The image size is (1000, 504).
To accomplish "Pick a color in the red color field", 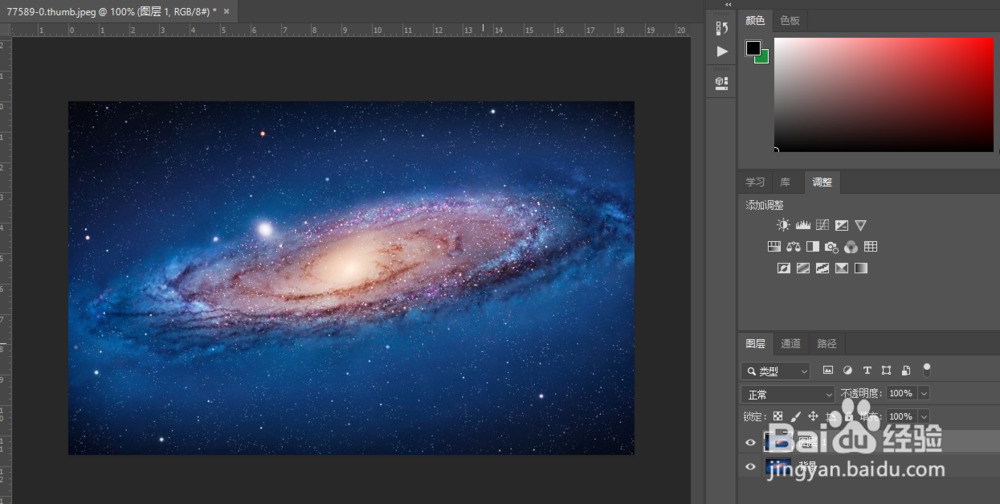I will click(883, 94).
